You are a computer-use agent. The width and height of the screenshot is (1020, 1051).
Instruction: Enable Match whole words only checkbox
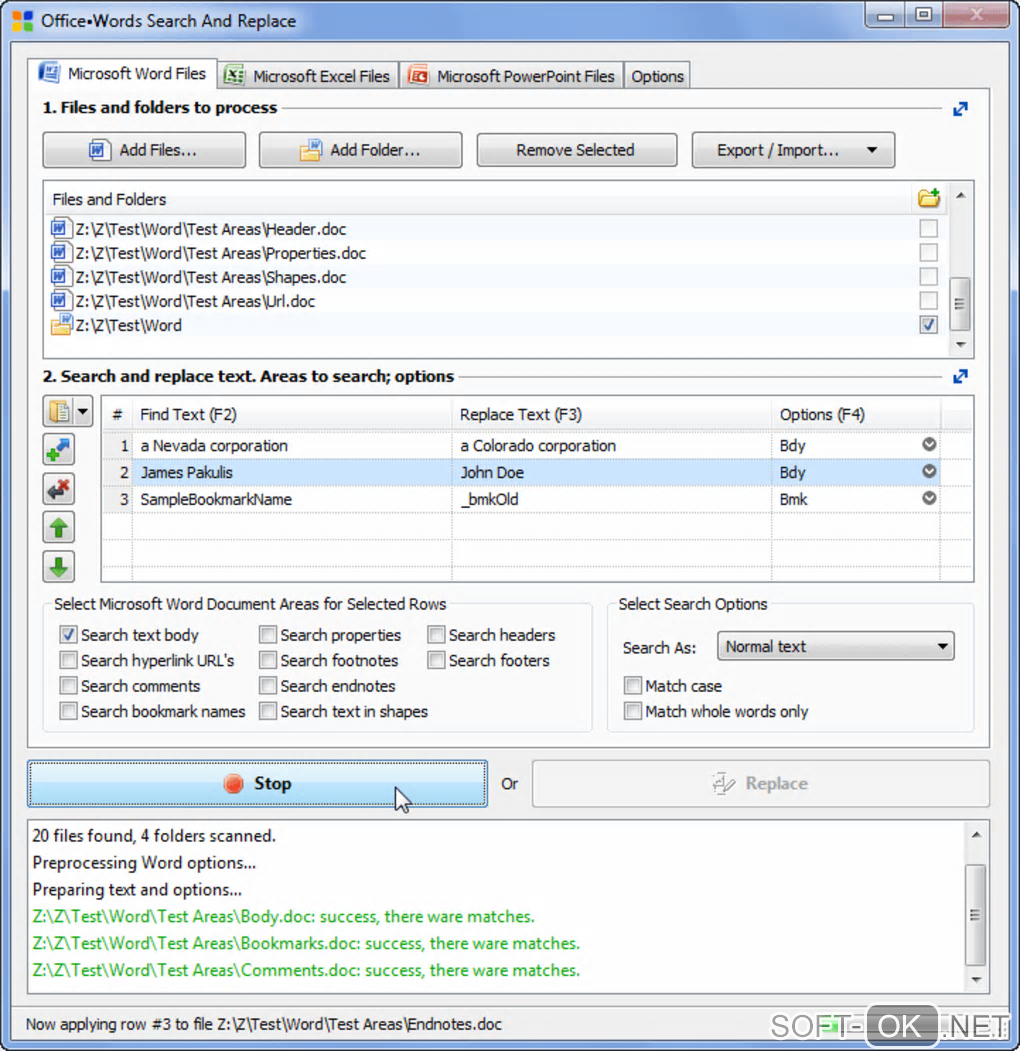pyautogui.click(x=633, y=710)
